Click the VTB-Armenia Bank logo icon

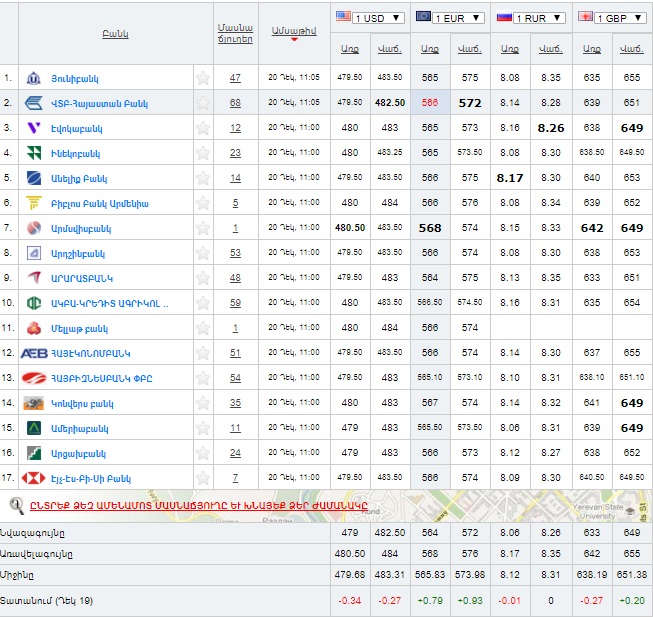point(33,103)
